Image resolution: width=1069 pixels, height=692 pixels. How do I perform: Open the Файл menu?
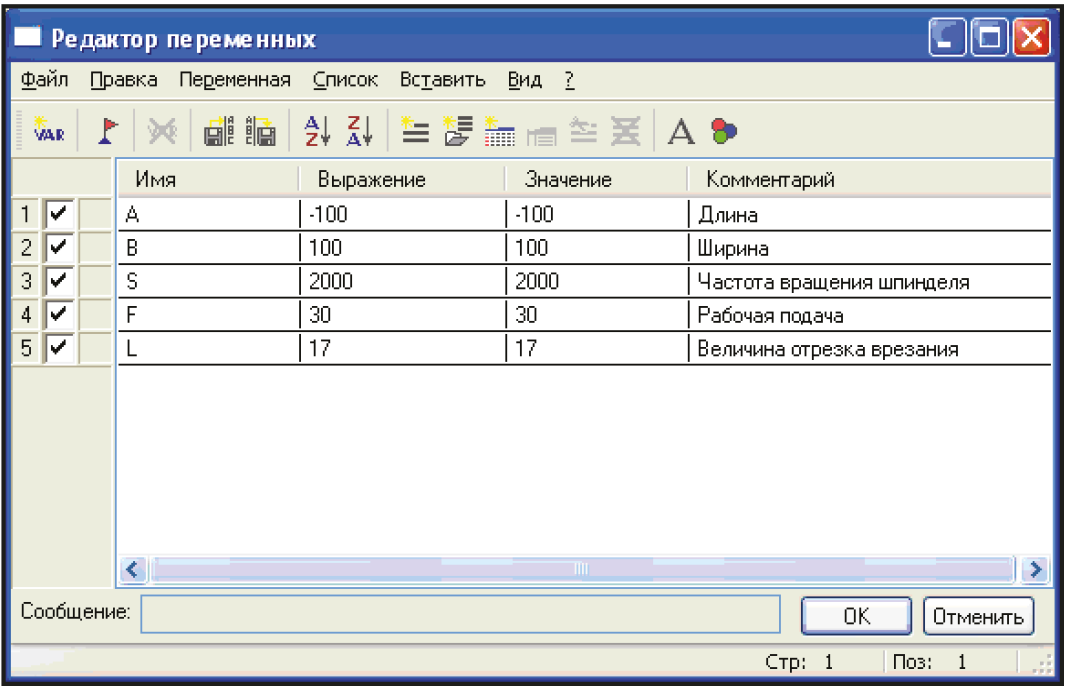coord(43,80)
